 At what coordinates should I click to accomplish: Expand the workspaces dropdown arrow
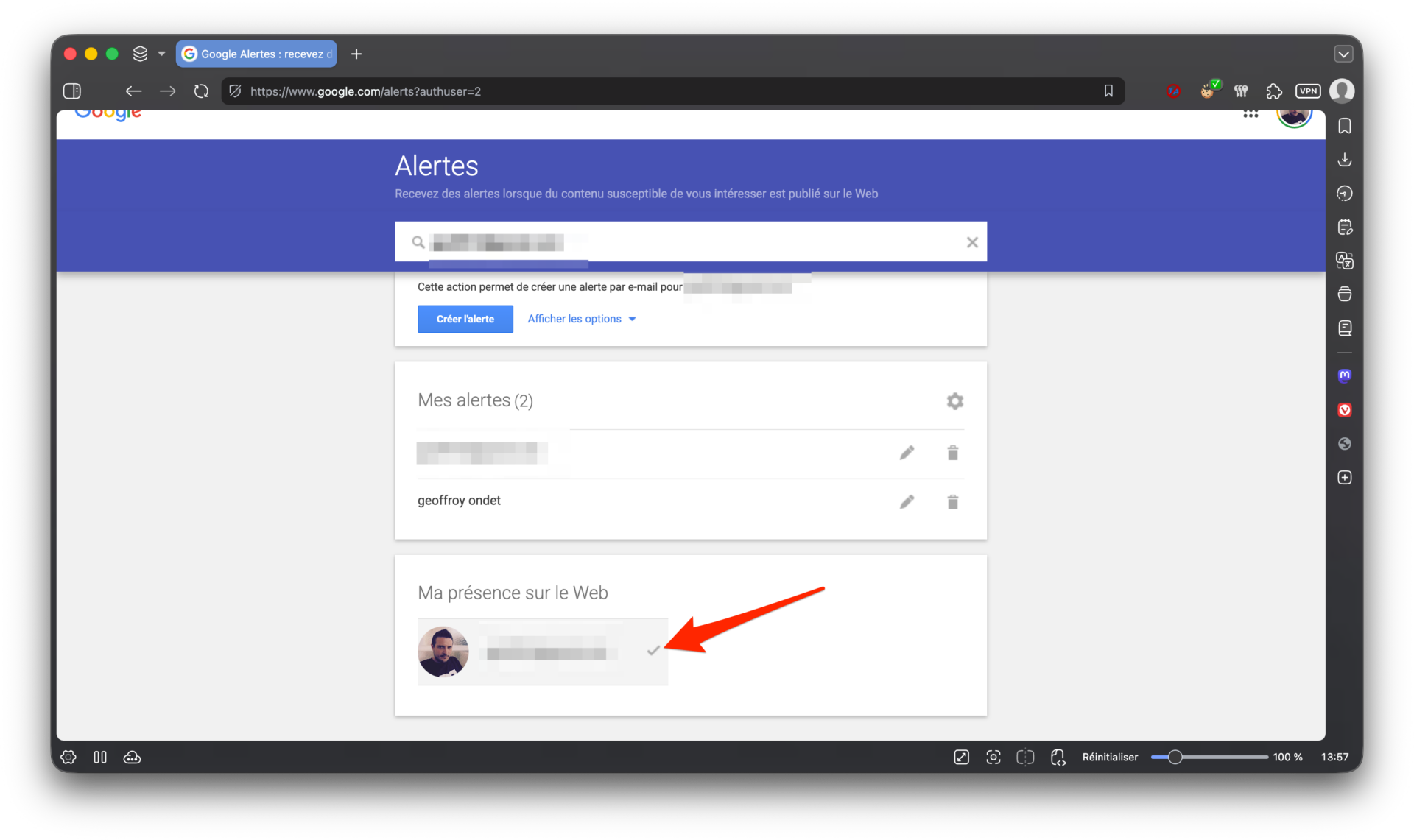click(x=161, y=54)
